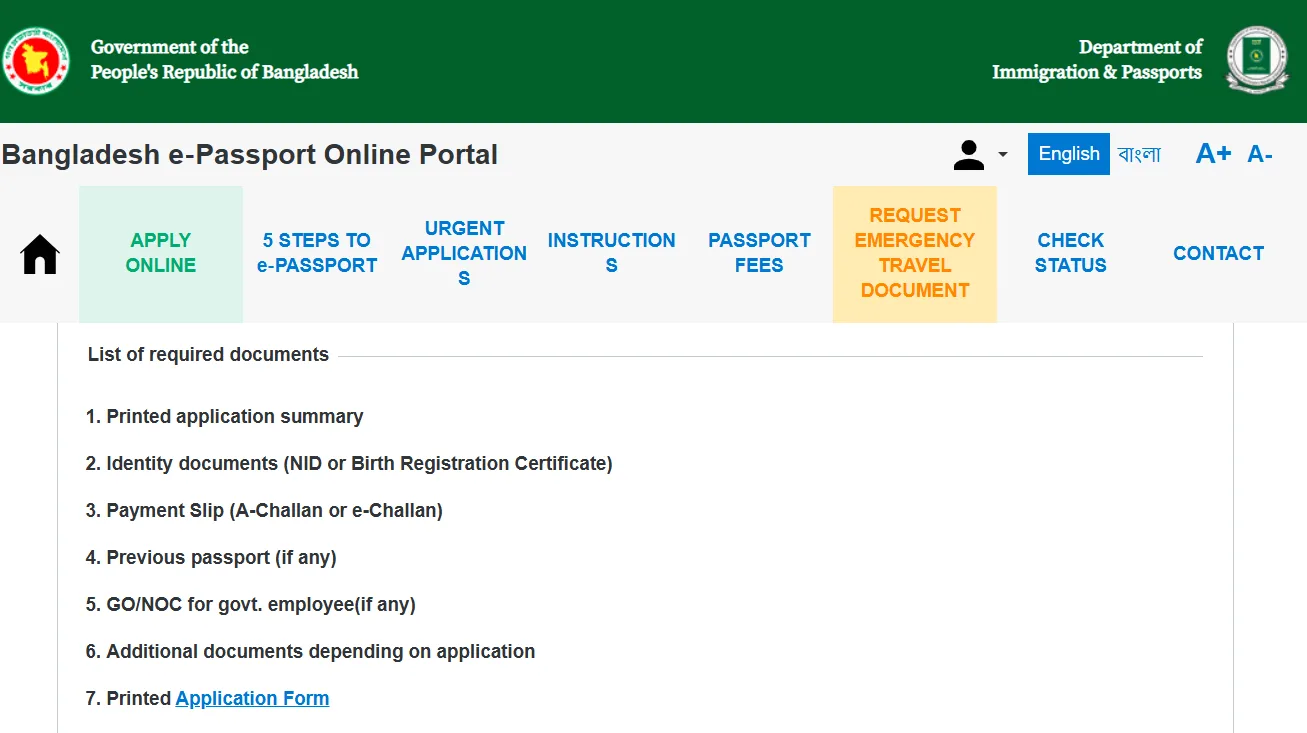Expand the user account dropdown arrow
1307x733 pixels.
pos(1002,155)
